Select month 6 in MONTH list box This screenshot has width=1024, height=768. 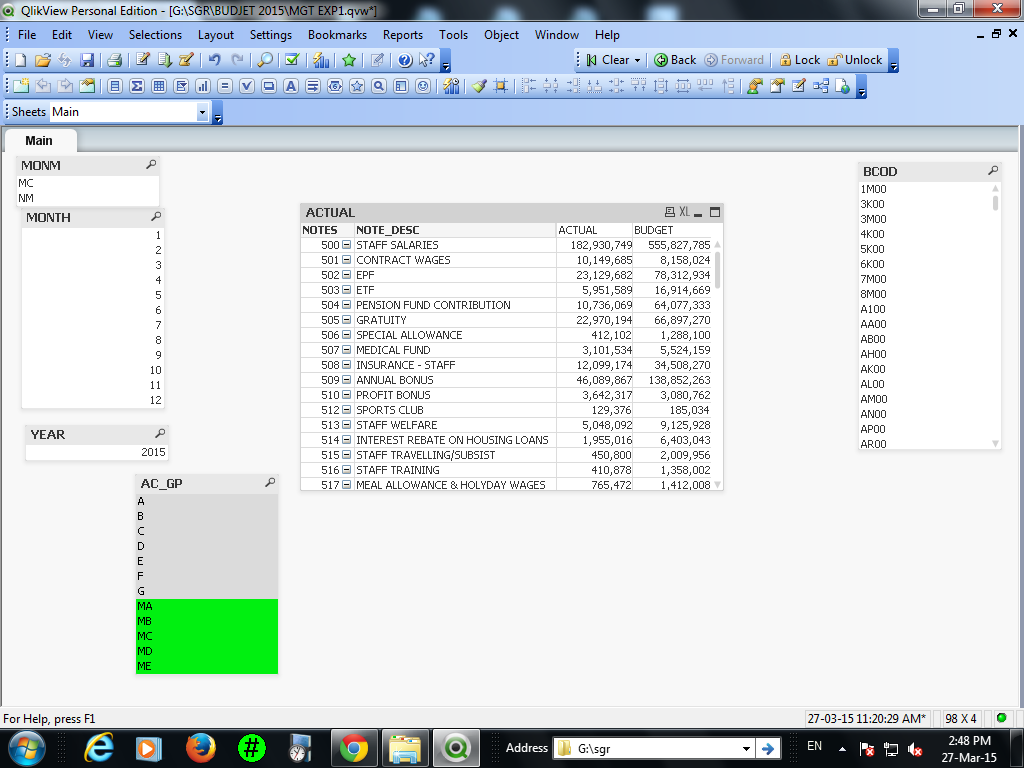93,310
